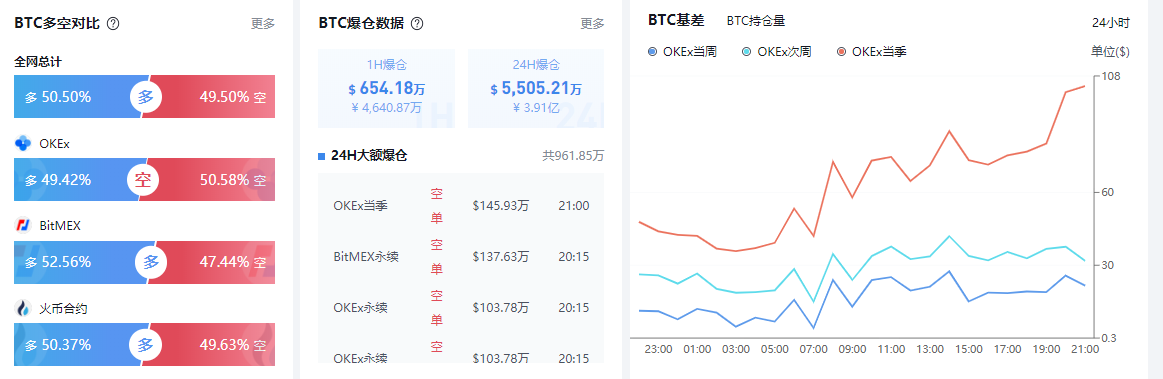Click the help icon beside BTC爆仓数据
The image size is (1163, 379).
pos(417,23)
